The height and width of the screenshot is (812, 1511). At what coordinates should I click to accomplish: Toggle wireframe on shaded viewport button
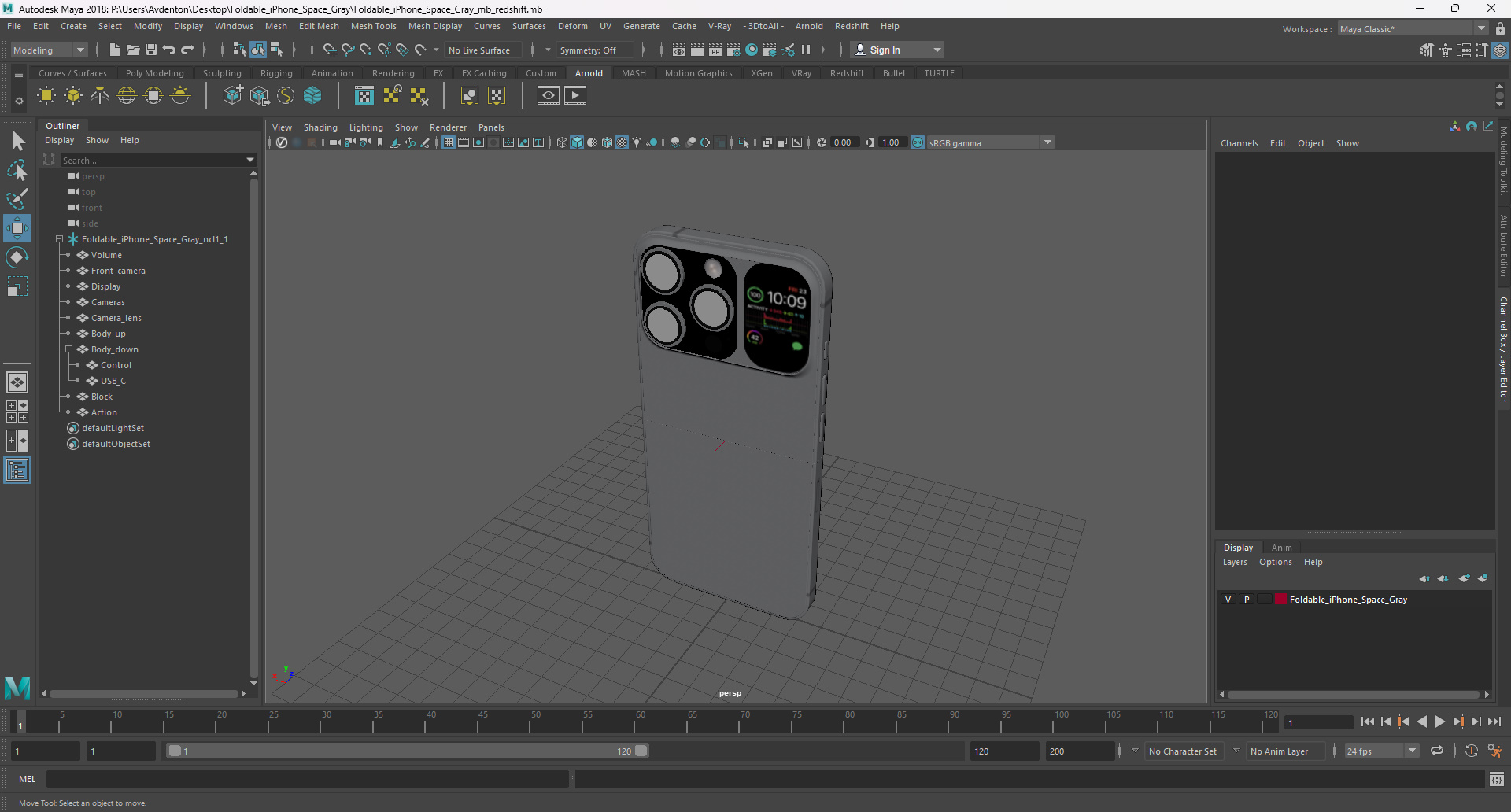click(x=607, y=142)
